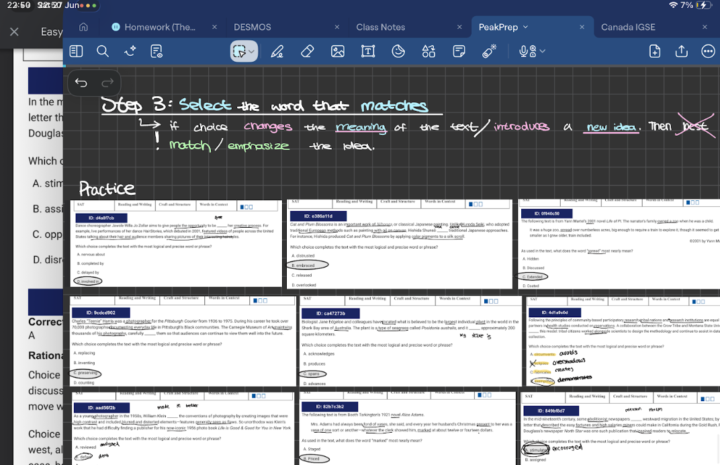The width and height of the screenshot is (720, 465).
Task: Open the shapes elements tool
Action: (428, 51)
